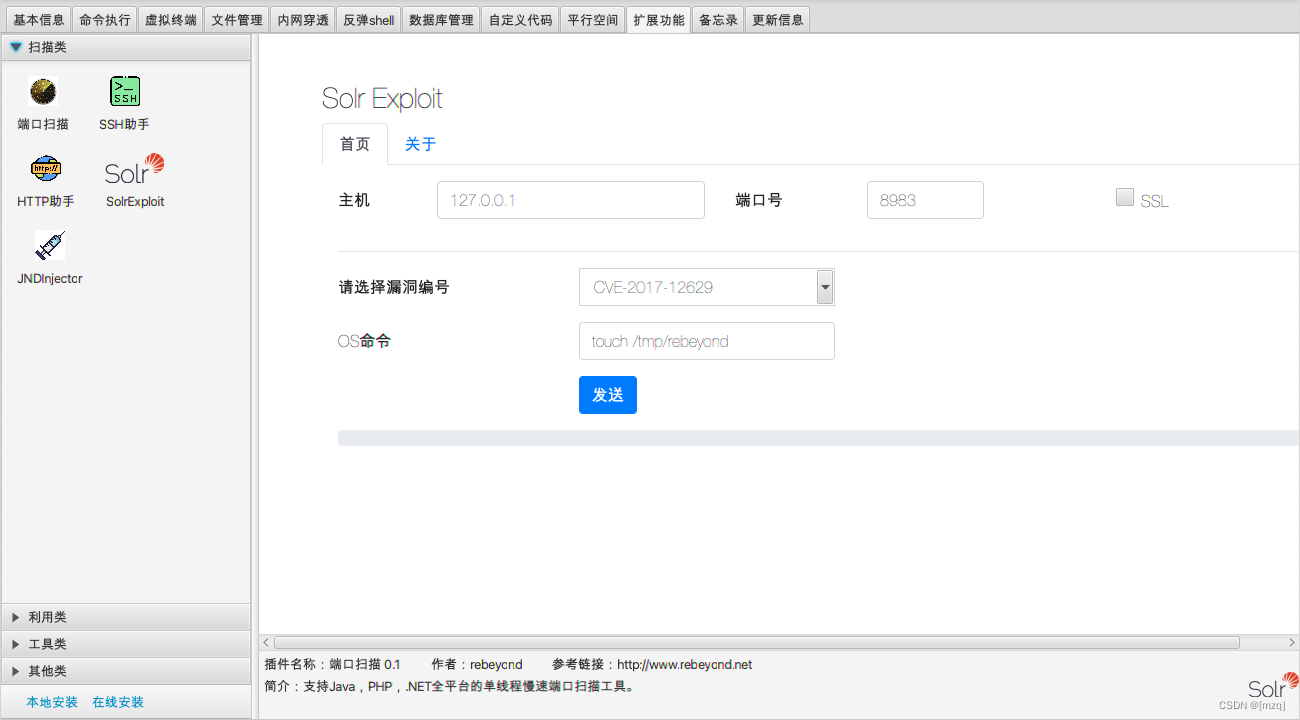Open the SSH助手 plugin icon

[x=124, y=92]
